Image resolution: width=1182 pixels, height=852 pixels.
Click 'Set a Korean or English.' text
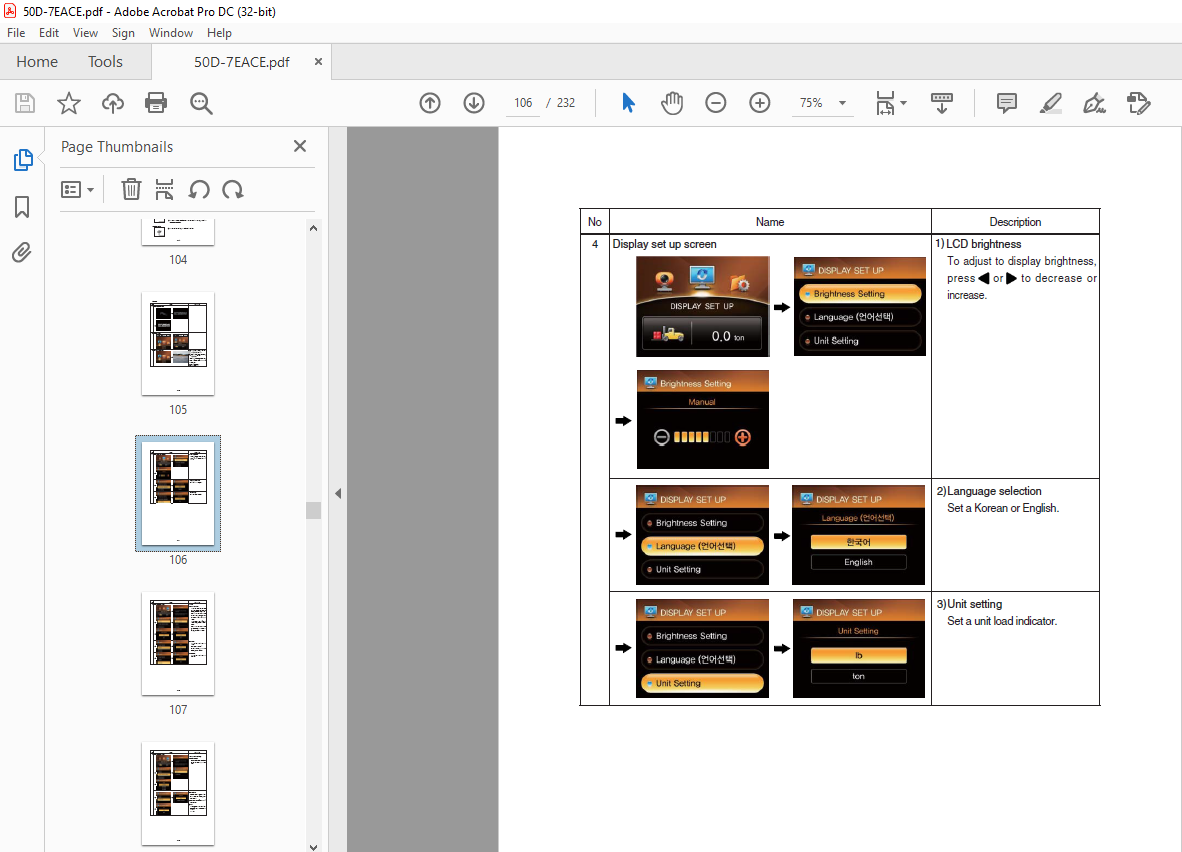click(1003, 508)
